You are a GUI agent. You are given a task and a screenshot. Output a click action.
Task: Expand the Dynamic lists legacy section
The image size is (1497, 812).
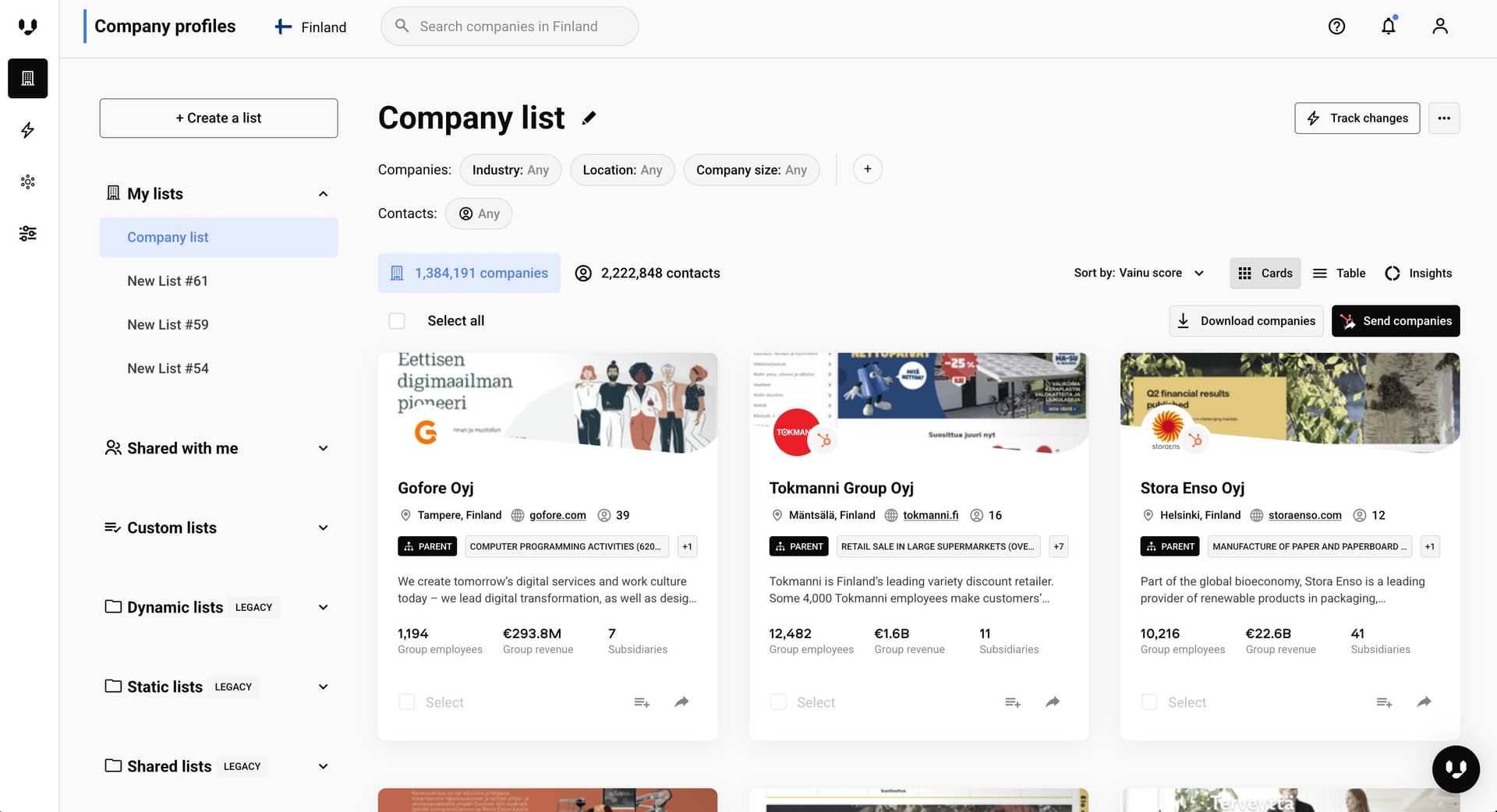click(x=323, y=607)
